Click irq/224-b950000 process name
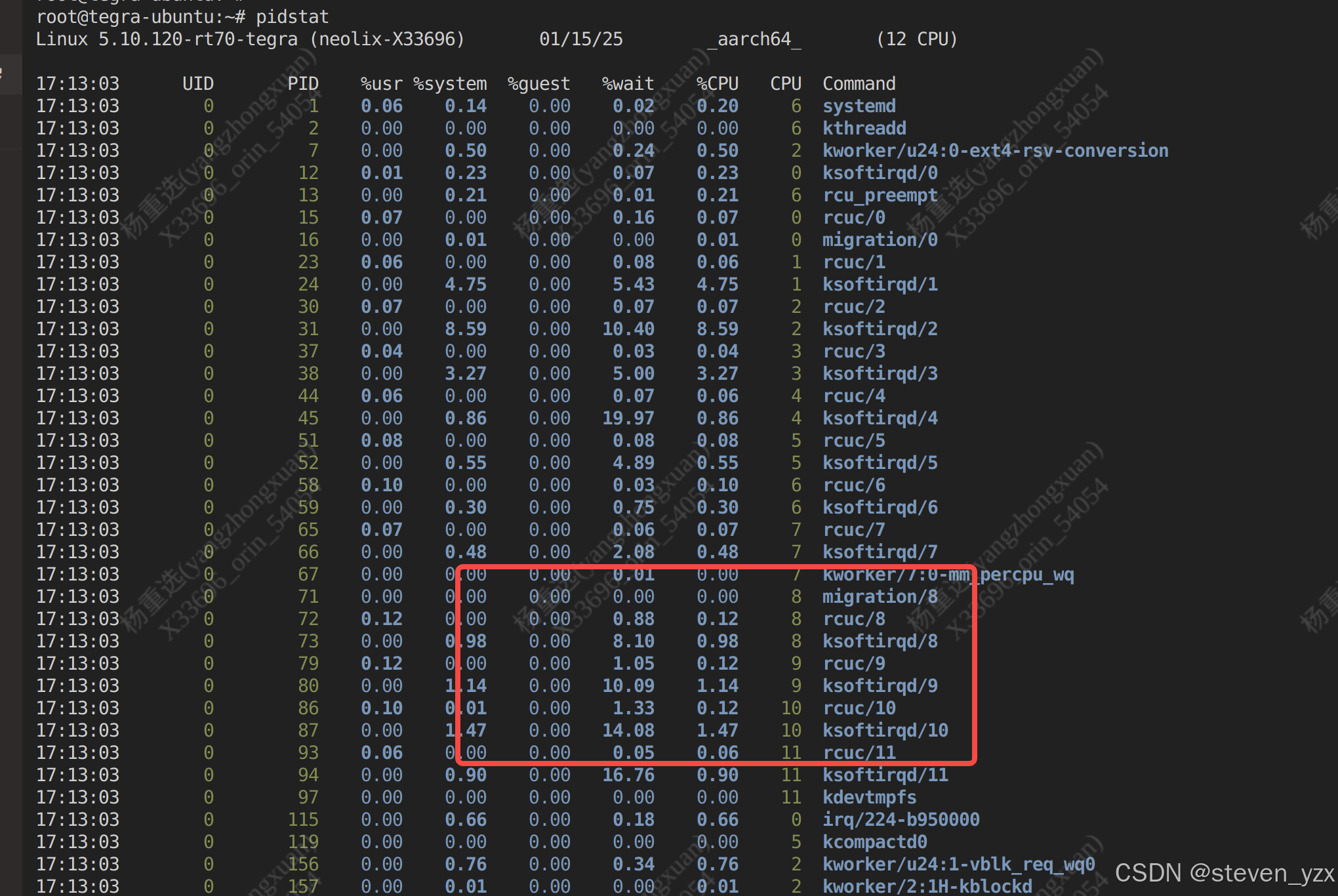Image resolution: width=1338 pixels, height=896 pixels. [x=901, y=820]
